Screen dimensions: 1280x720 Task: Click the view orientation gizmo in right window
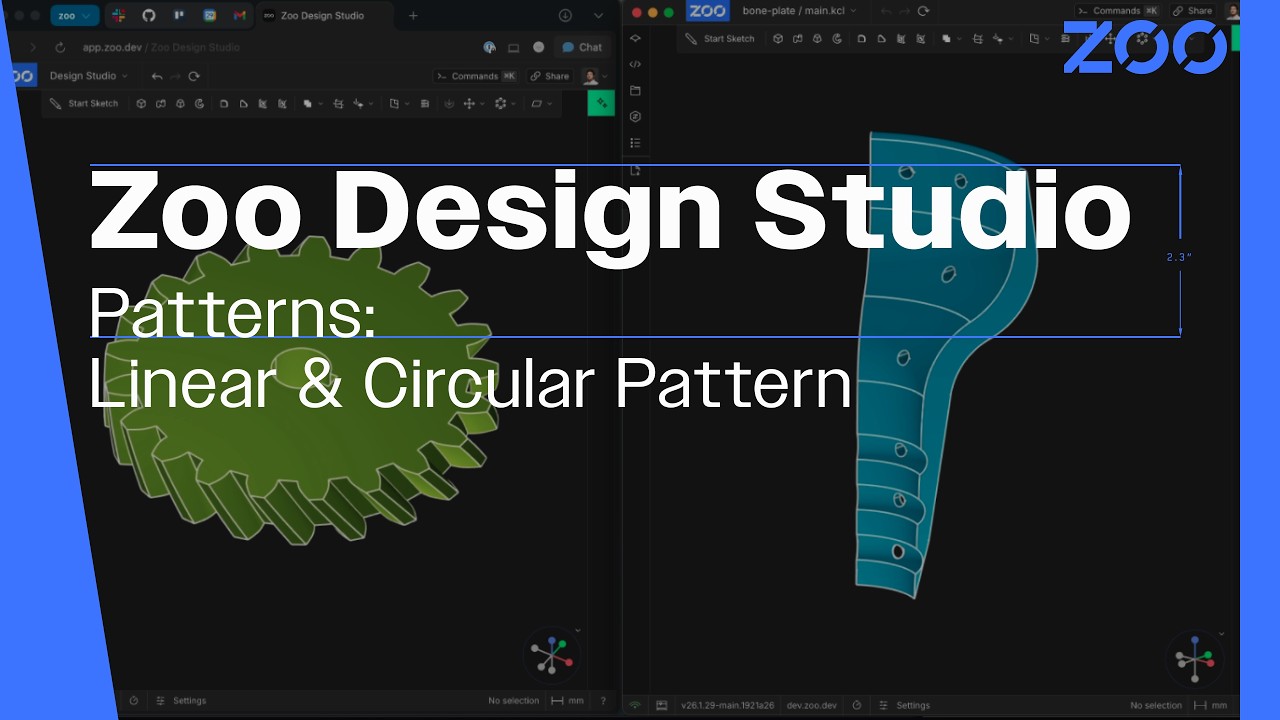click(1195, 658)
